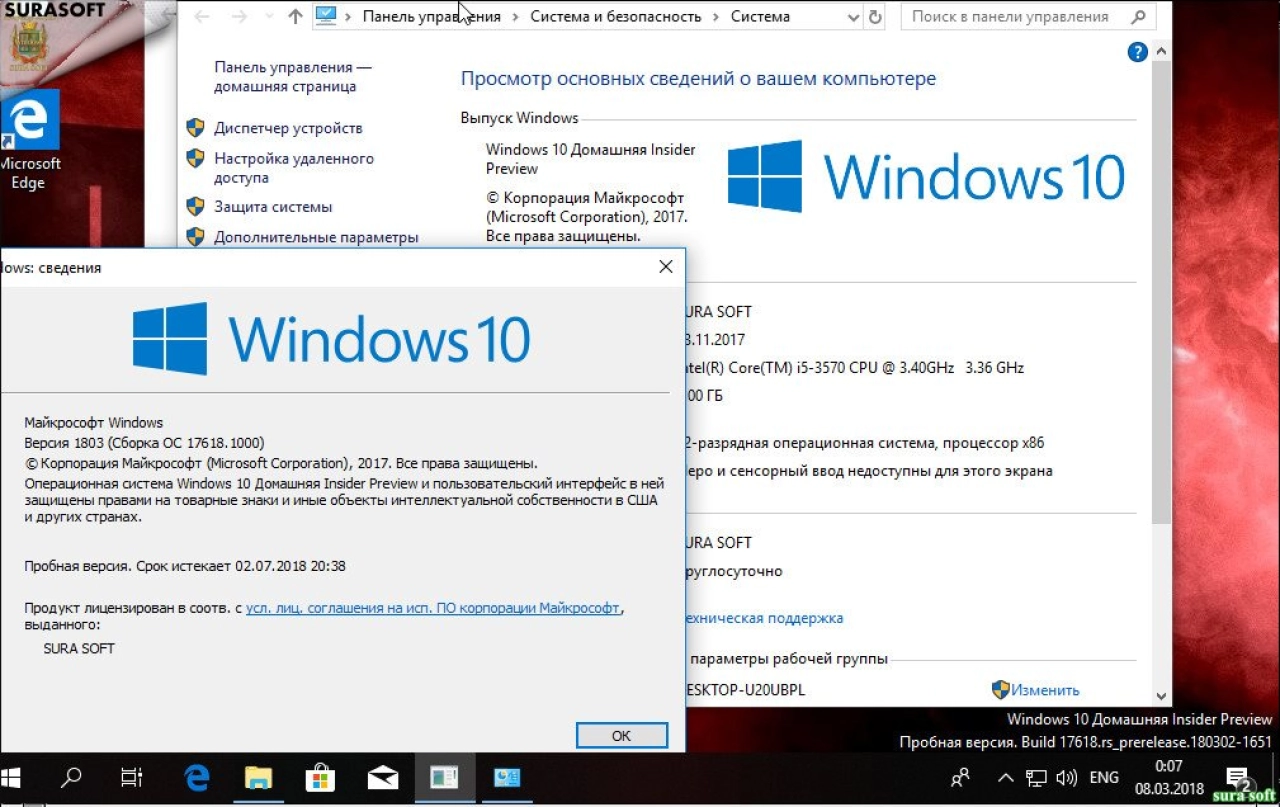1280x807 pixels.
Task: Close the Windows about dialog
Action: pyautogui.click(x=666, y=266)
